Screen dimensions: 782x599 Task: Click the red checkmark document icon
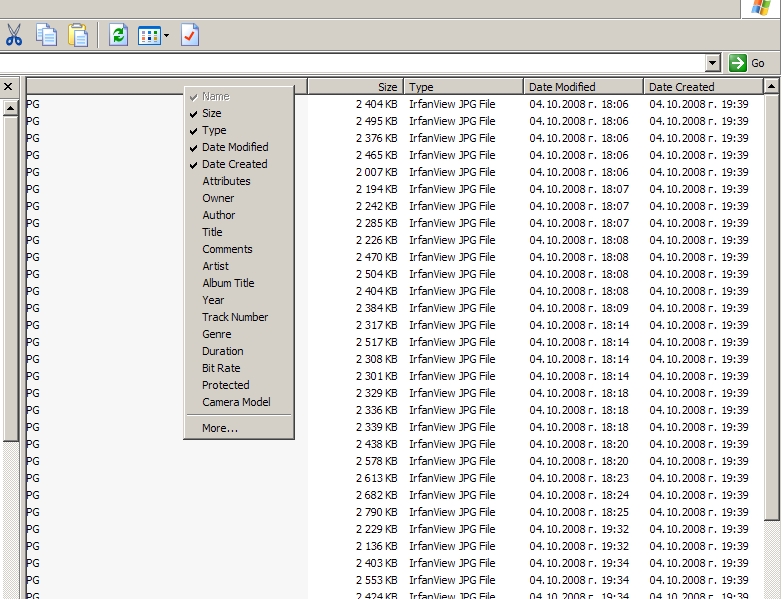click(190, 35)
